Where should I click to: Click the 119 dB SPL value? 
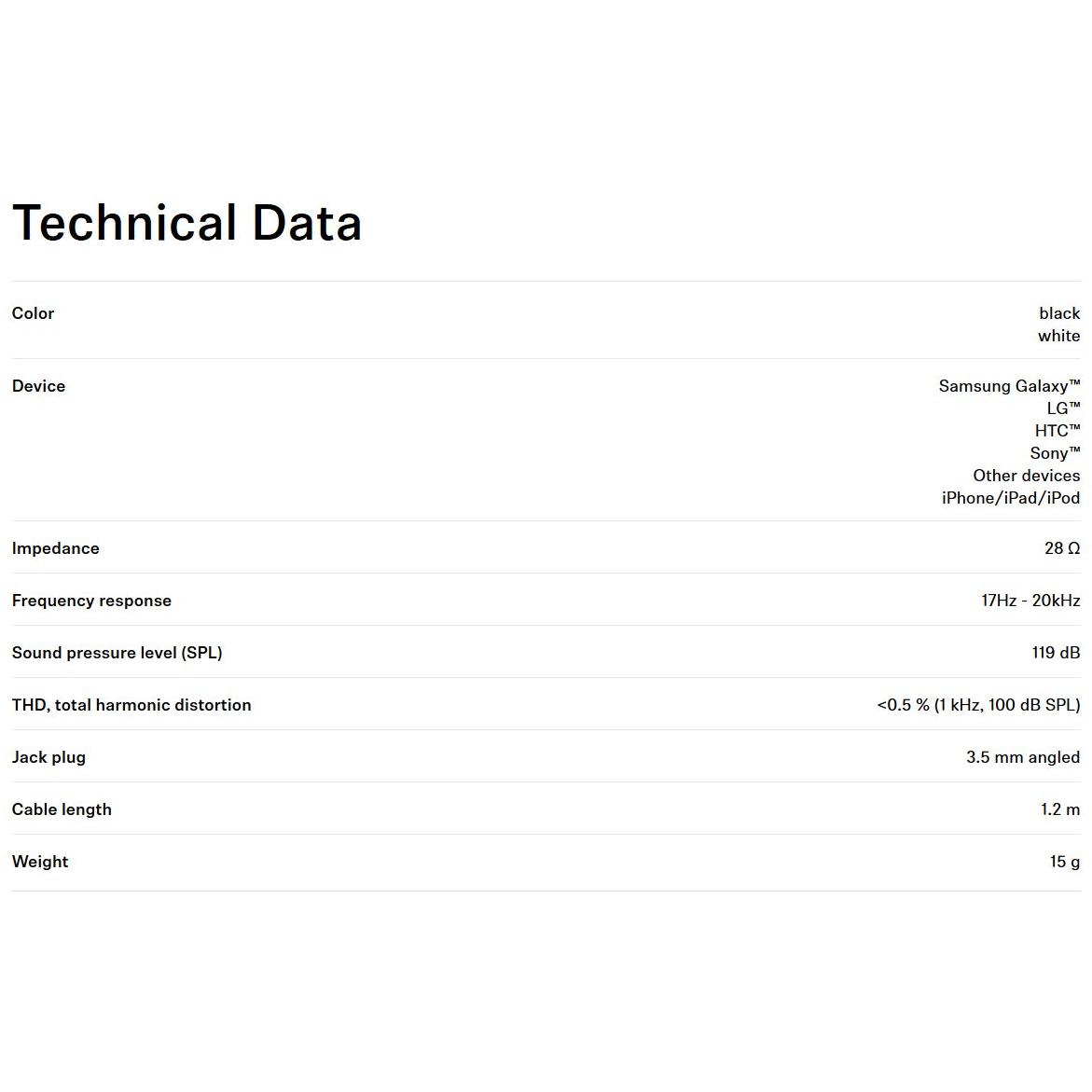[1056, 653]
